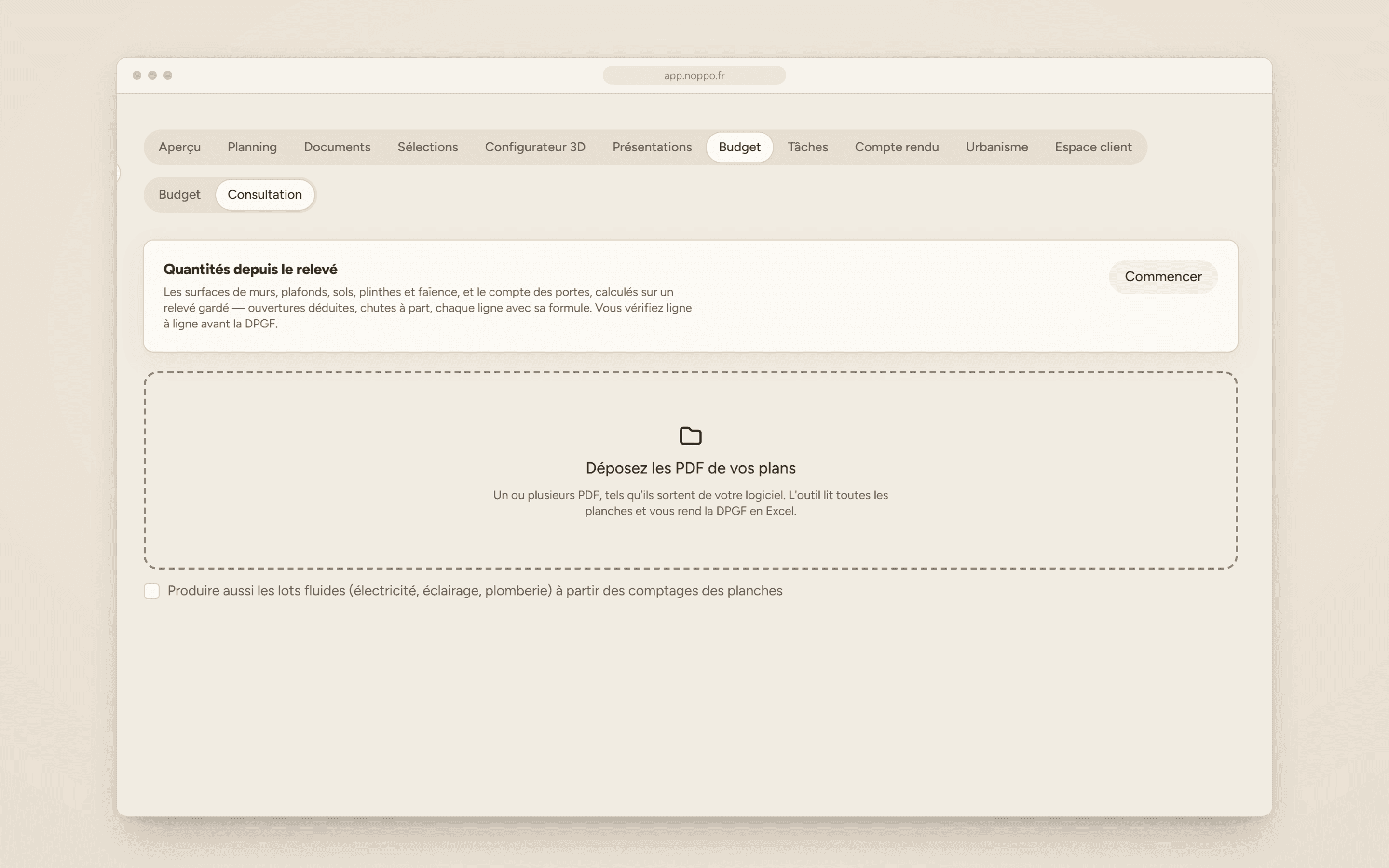
Task: Click the "Les surfaces de murs" description paragraph
Action: point(428,308)
